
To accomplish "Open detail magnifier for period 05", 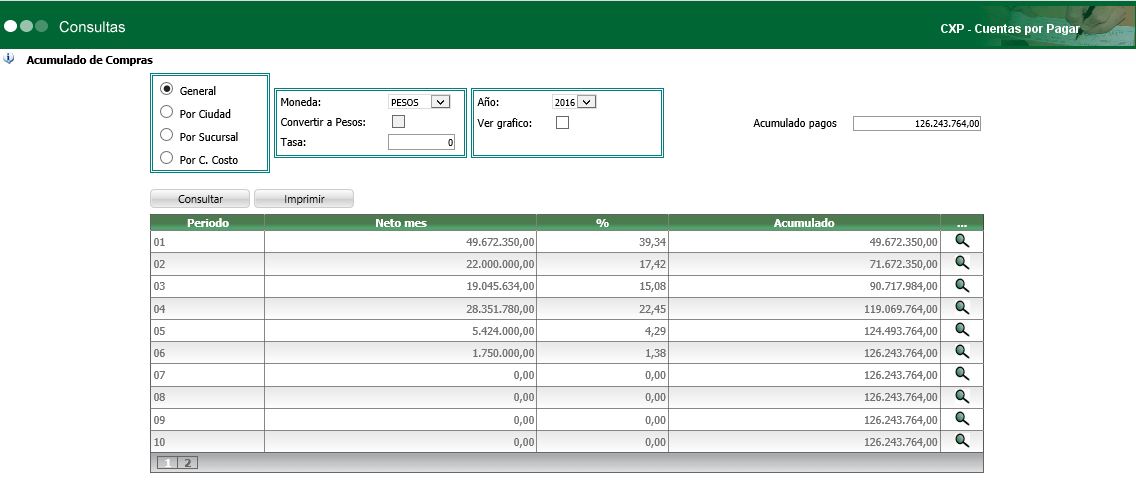I will pyautogui.click(x=961, y=329).
